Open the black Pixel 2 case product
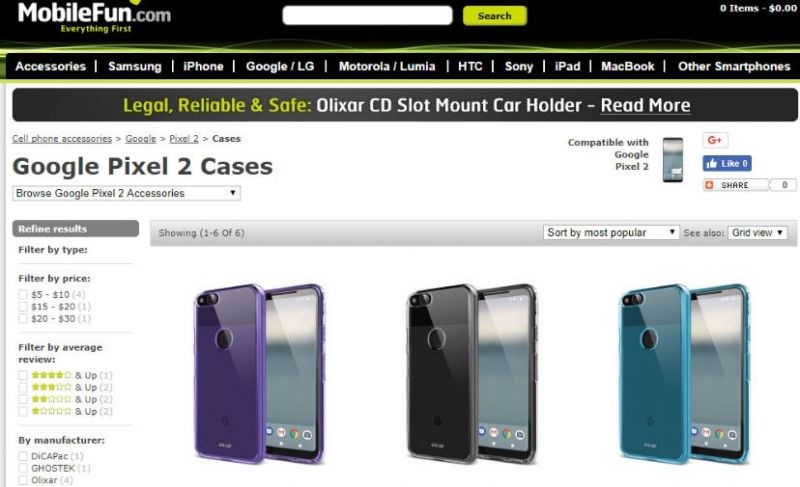 [472, 374]
